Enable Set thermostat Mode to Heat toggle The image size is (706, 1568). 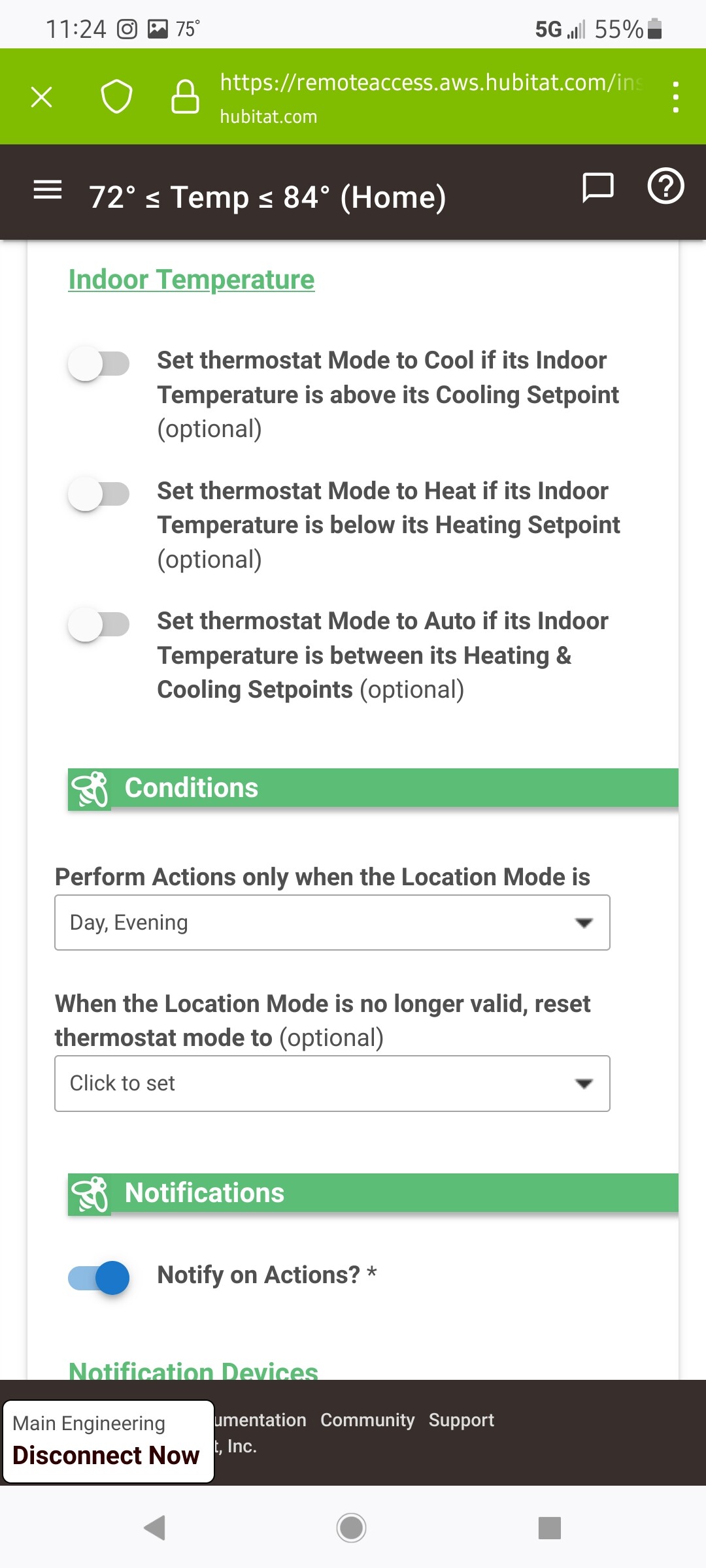(x=99, y=494)
